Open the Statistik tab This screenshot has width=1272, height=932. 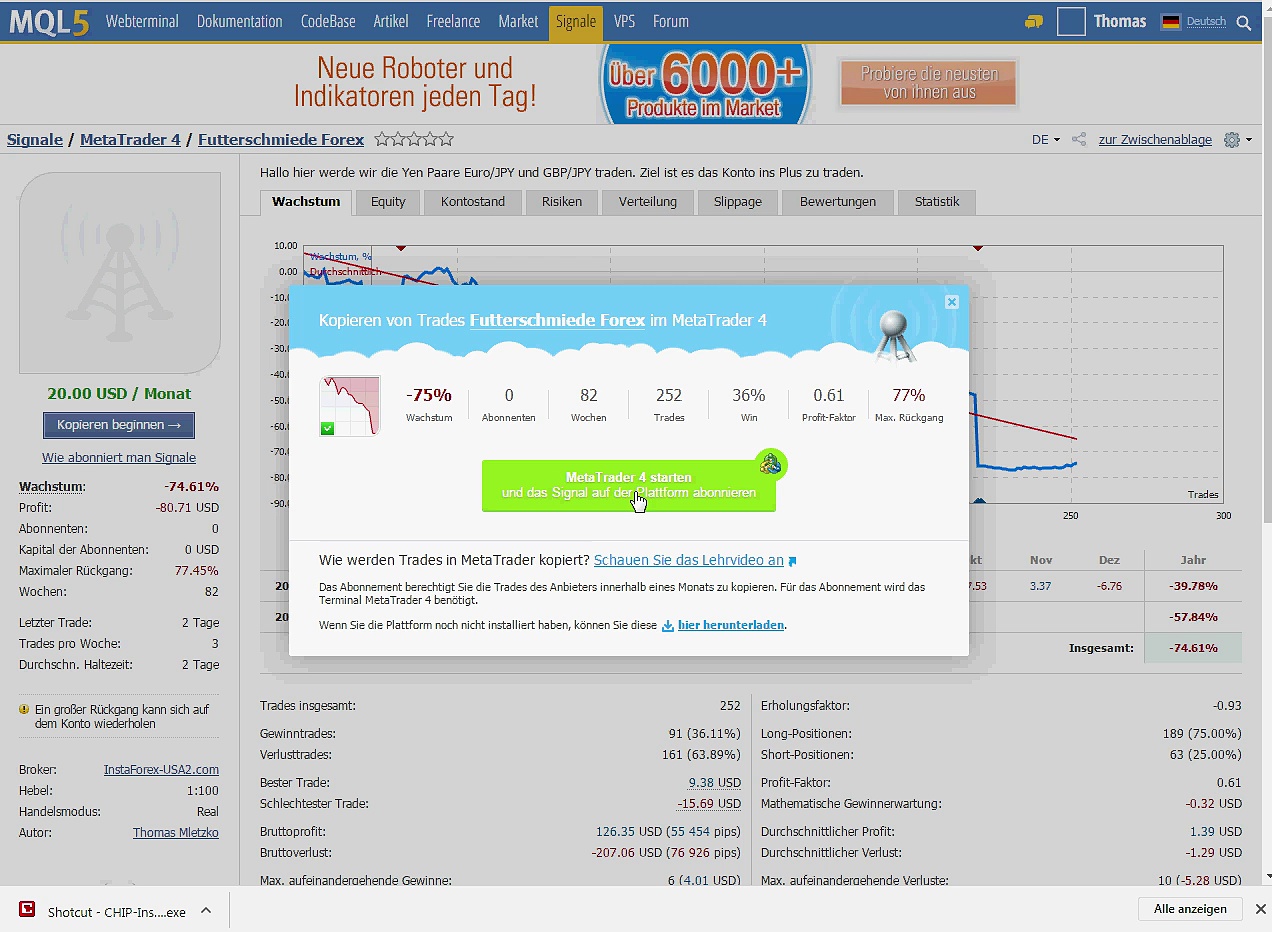(936, 202)
